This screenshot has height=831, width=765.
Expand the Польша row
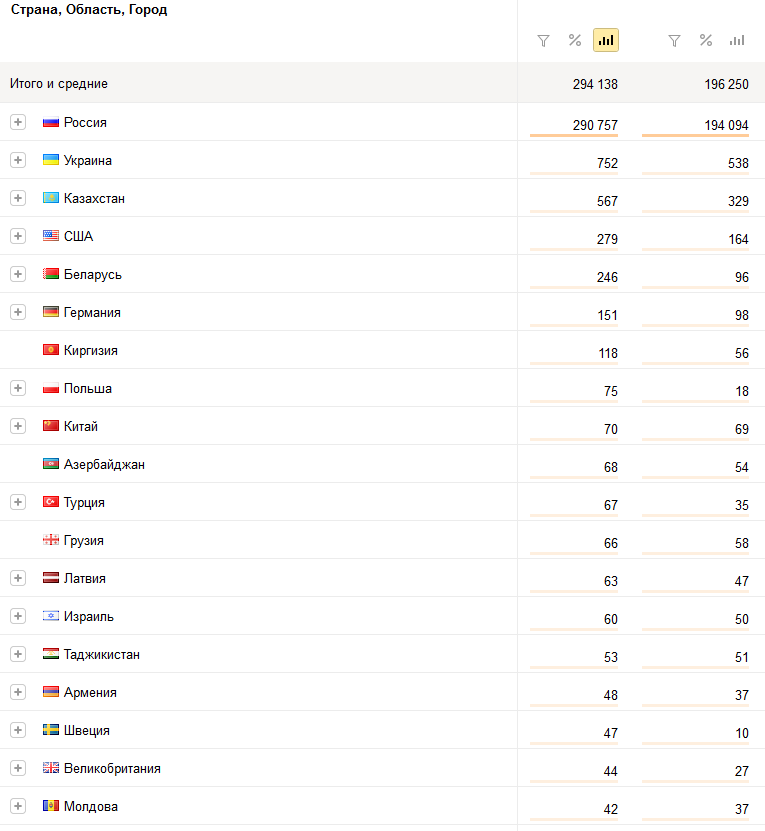click(x=18, y=388)
